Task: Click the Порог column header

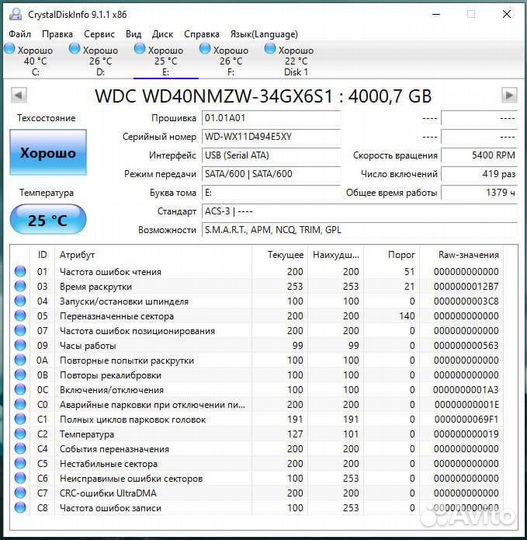Action: tap(392, 255)
